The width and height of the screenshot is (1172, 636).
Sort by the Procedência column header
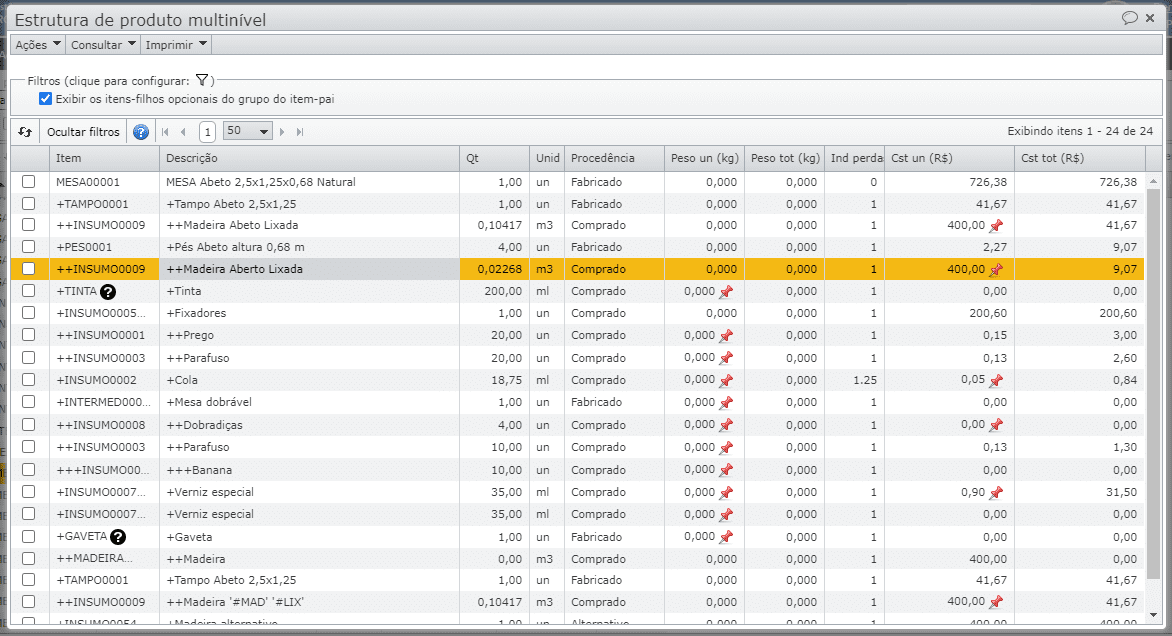[614, 158]
